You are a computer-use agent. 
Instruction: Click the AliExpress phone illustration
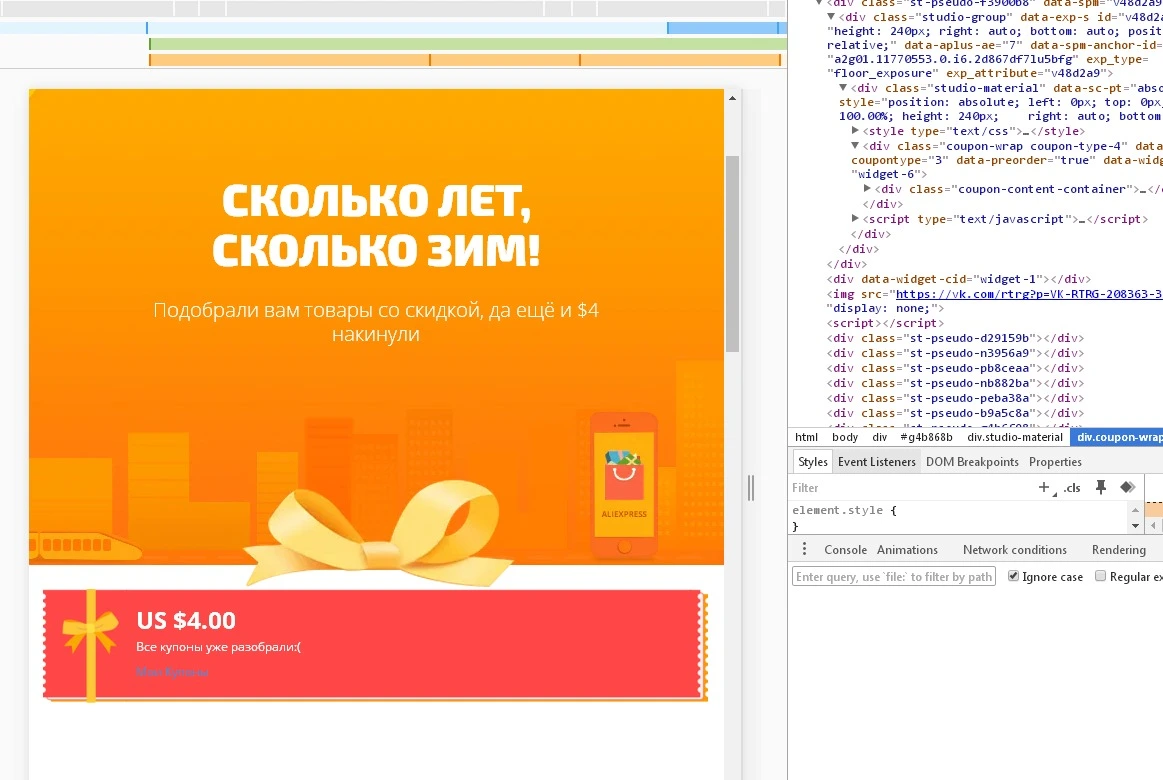point(624,485)
